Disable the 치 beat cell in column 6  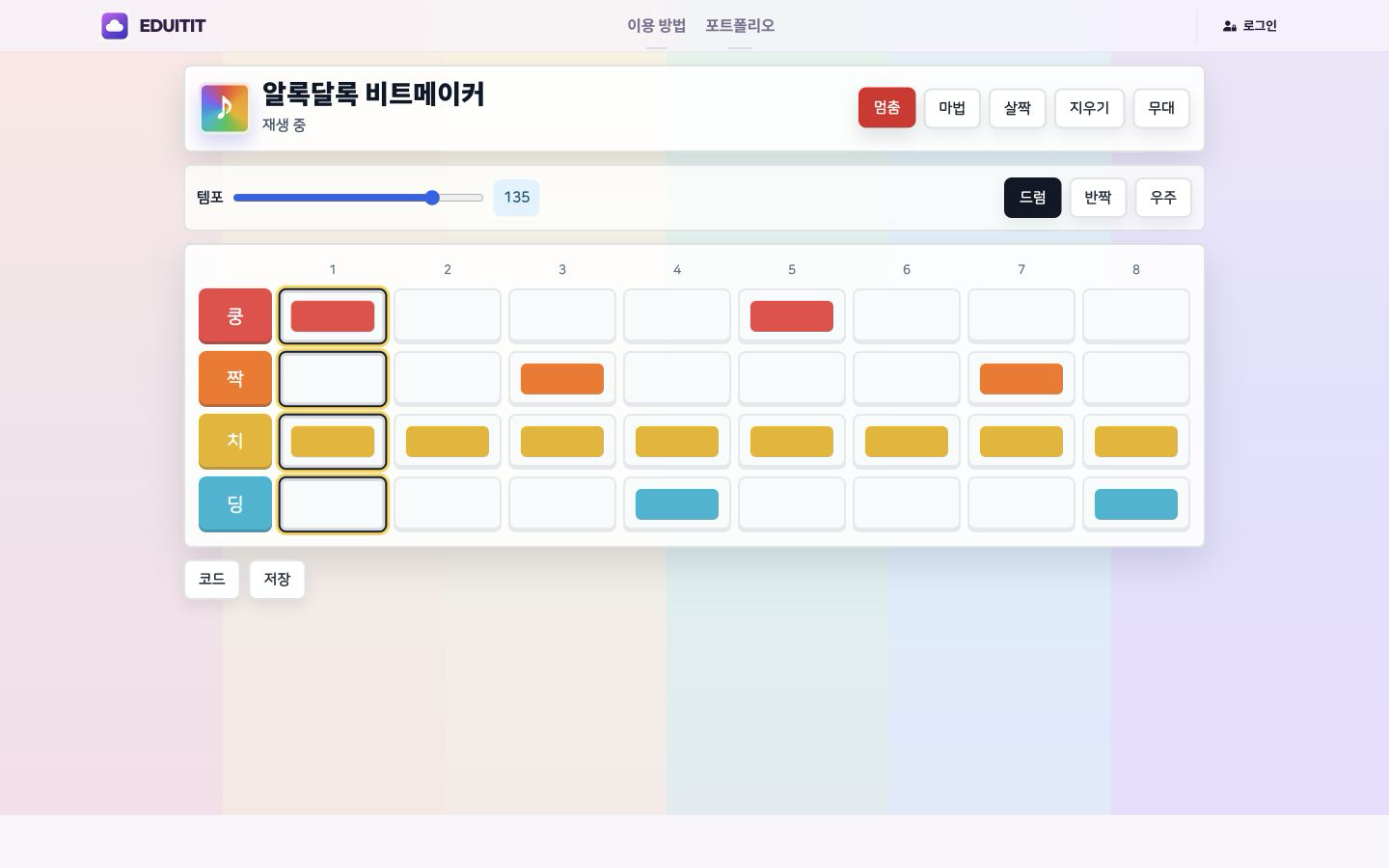point(907,442)
